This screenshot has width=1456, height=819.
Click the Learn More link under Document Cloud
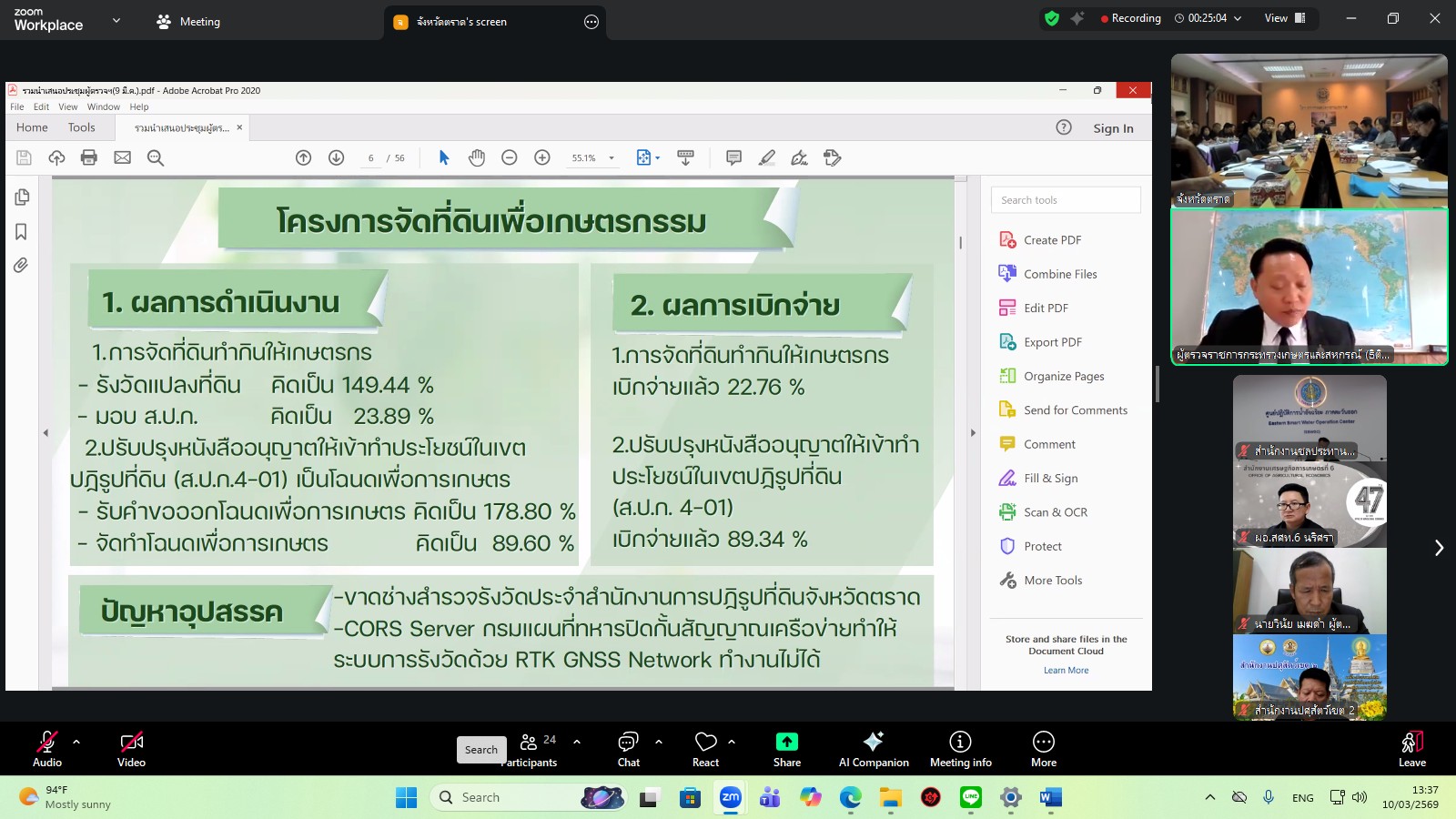point(1067,670)
